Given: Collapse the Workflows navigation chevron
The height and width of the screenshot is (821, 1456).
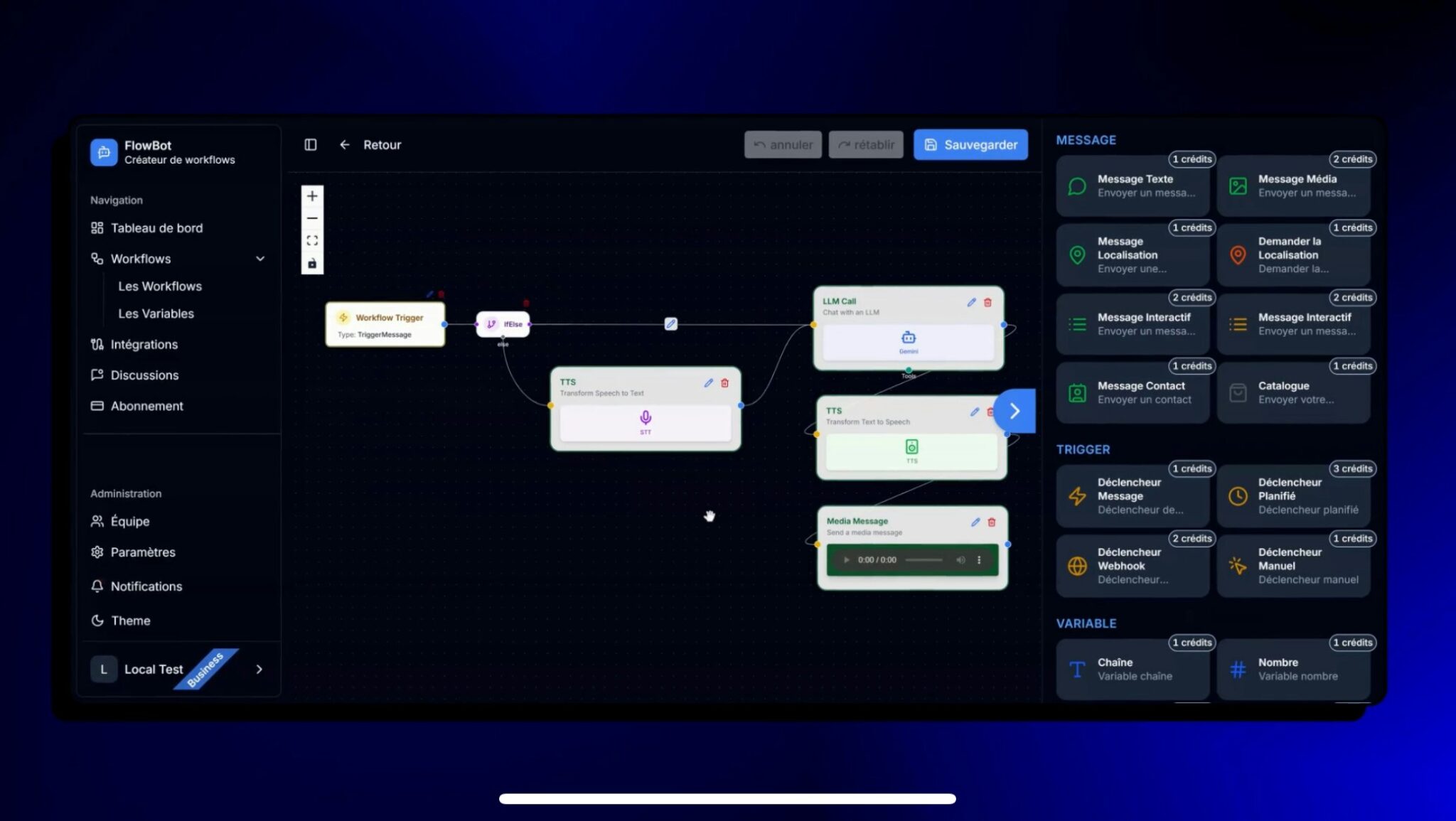Looking at the screenshot, I should pos(260,259).
